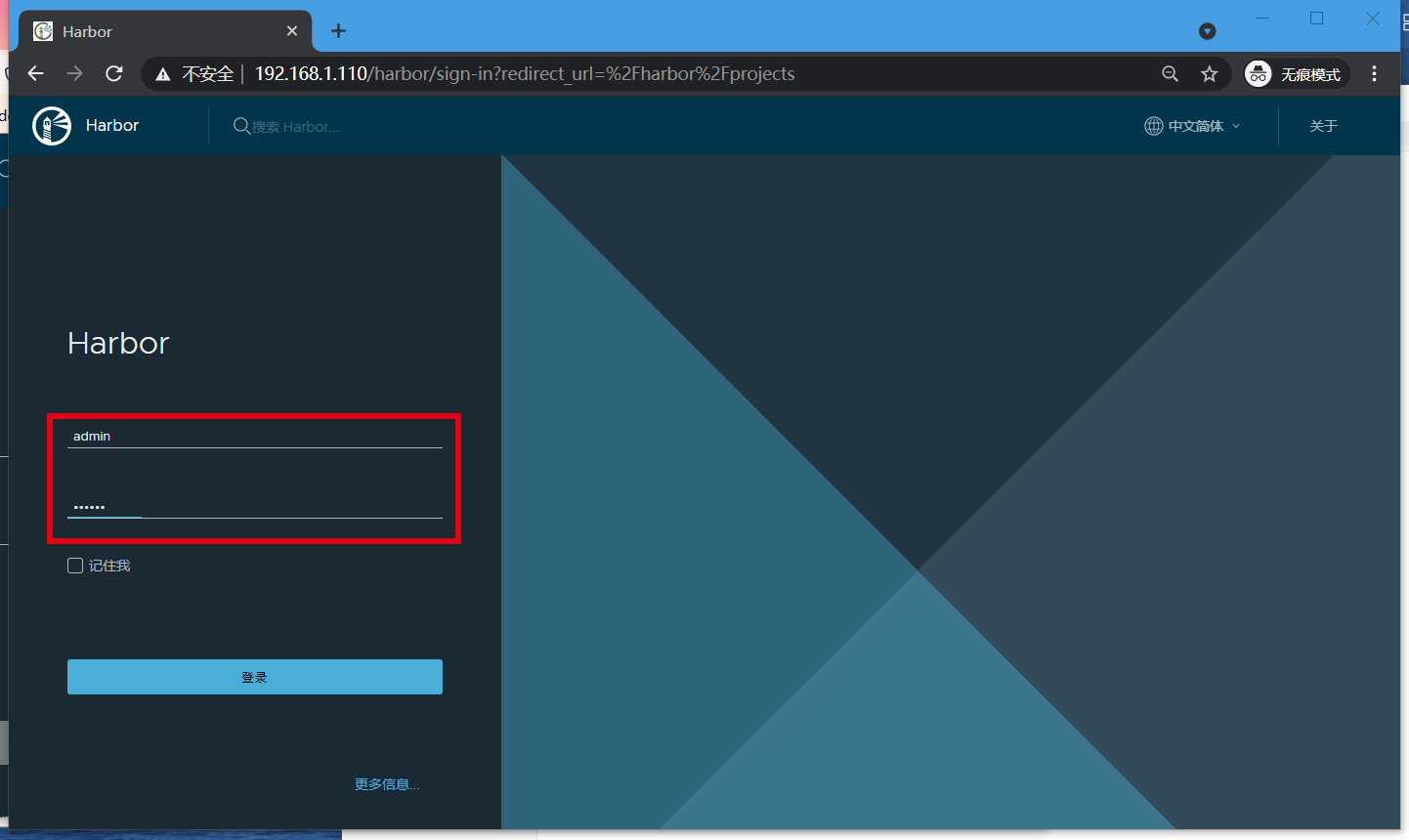
Task: Click the browser forward arrow
Action: tap(74, 73)
